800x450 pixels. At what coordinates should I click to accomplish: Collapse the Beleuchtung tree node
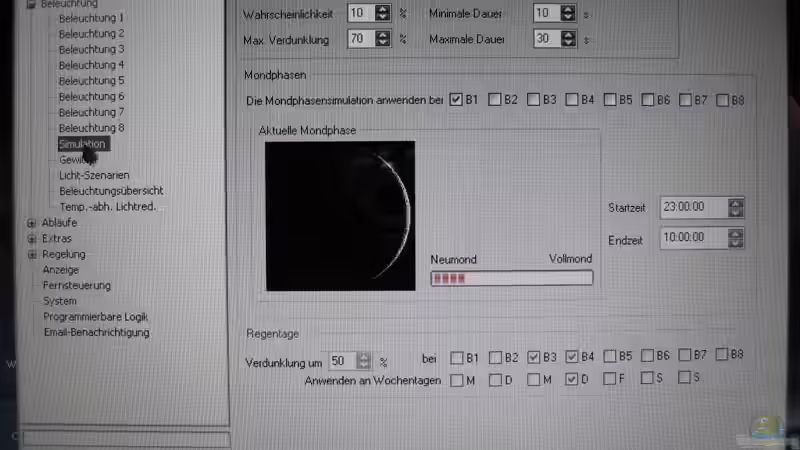[31, 4]
